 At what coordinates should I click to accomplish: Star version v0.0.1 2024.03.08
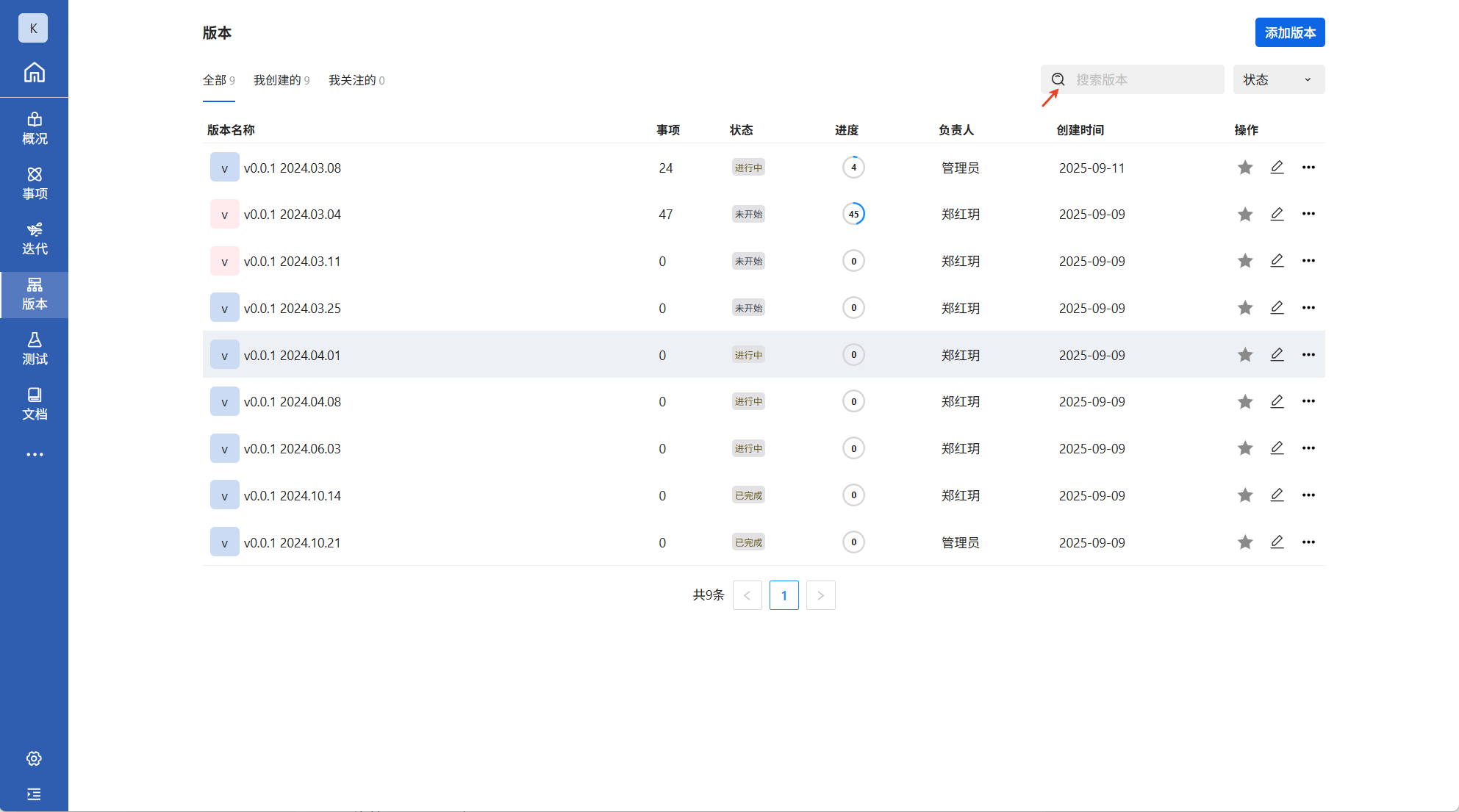(1244, 168)
